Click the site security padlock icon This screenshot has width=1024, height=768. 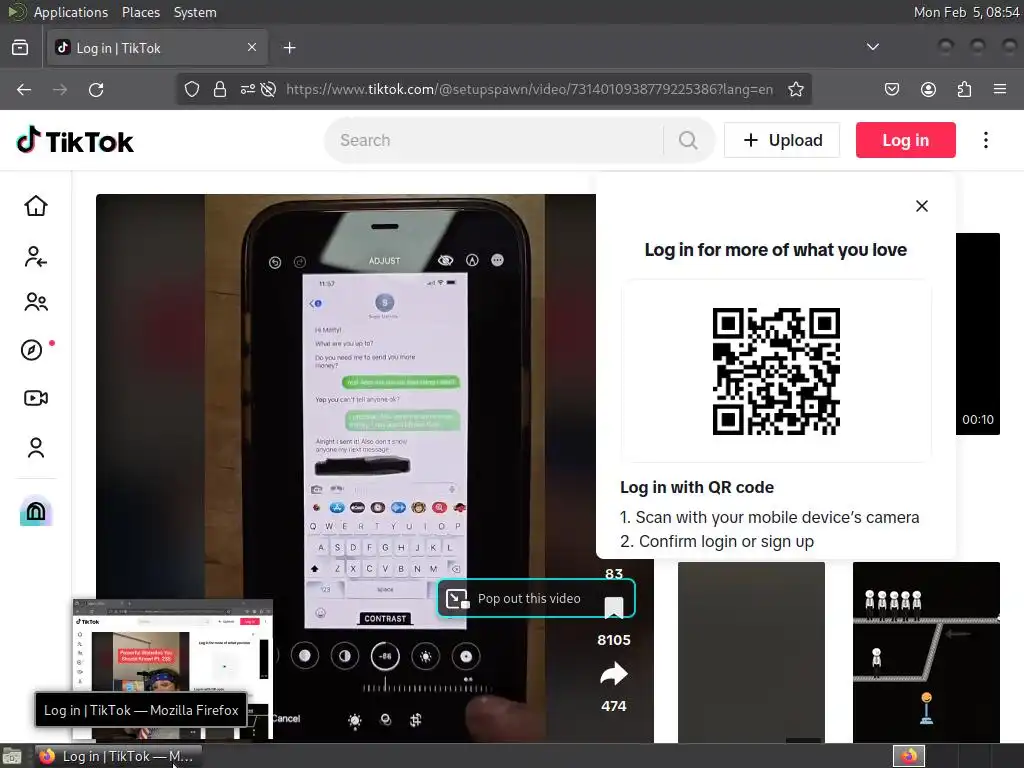220,89
